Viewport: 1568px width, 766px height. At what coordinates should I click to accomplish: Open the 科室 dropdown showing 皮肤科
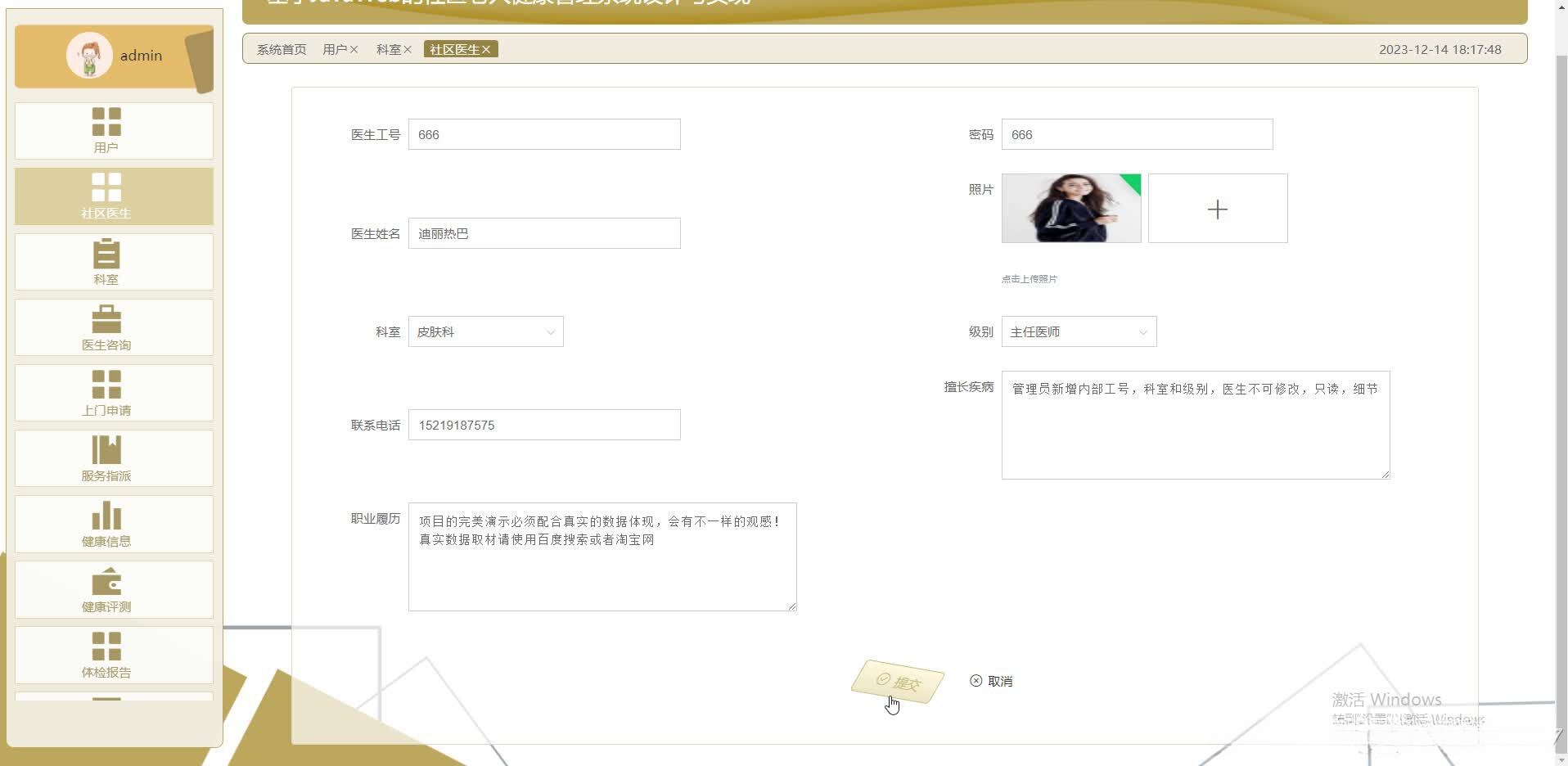tap(485, 331)
